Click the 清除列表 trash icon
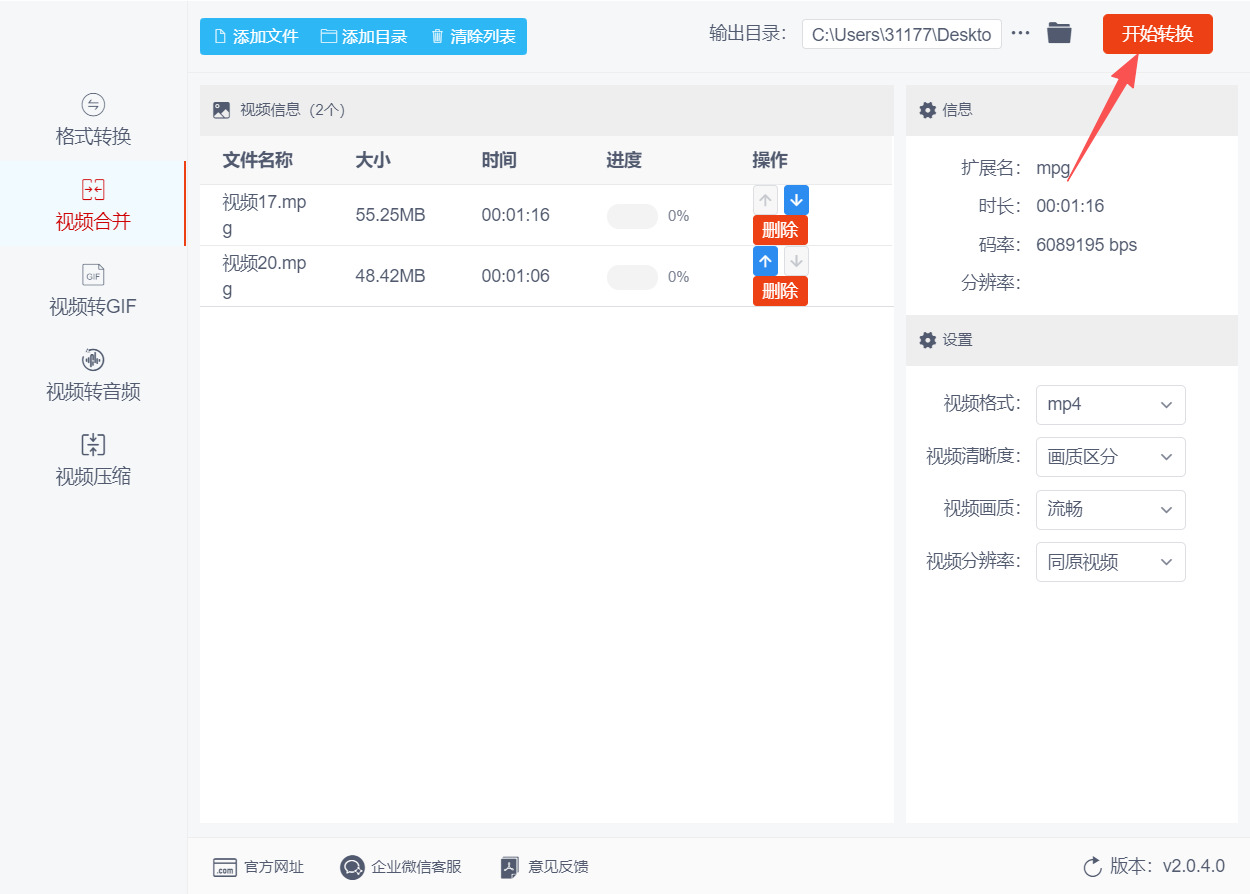Screen dimensions: 1250x894 tap(436, 36)
